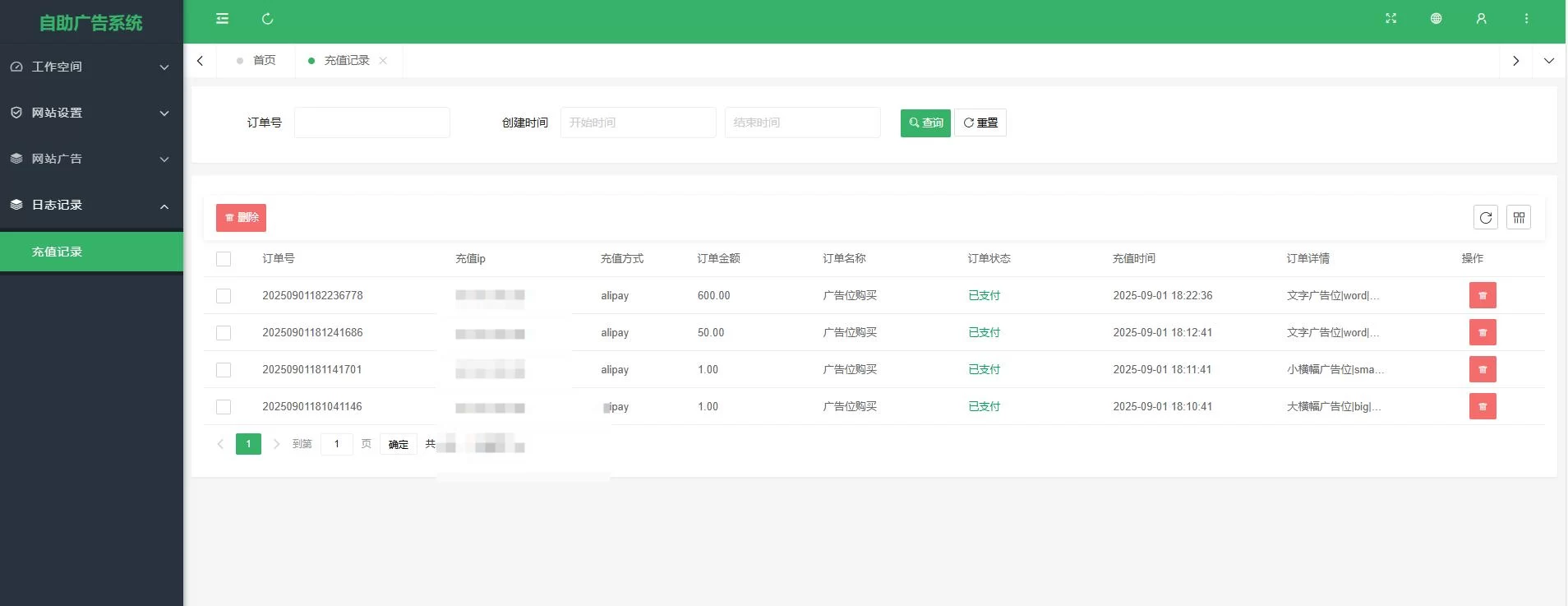Click the 订单名称 column header
The image size is (1568, 606).
point(845,258)
